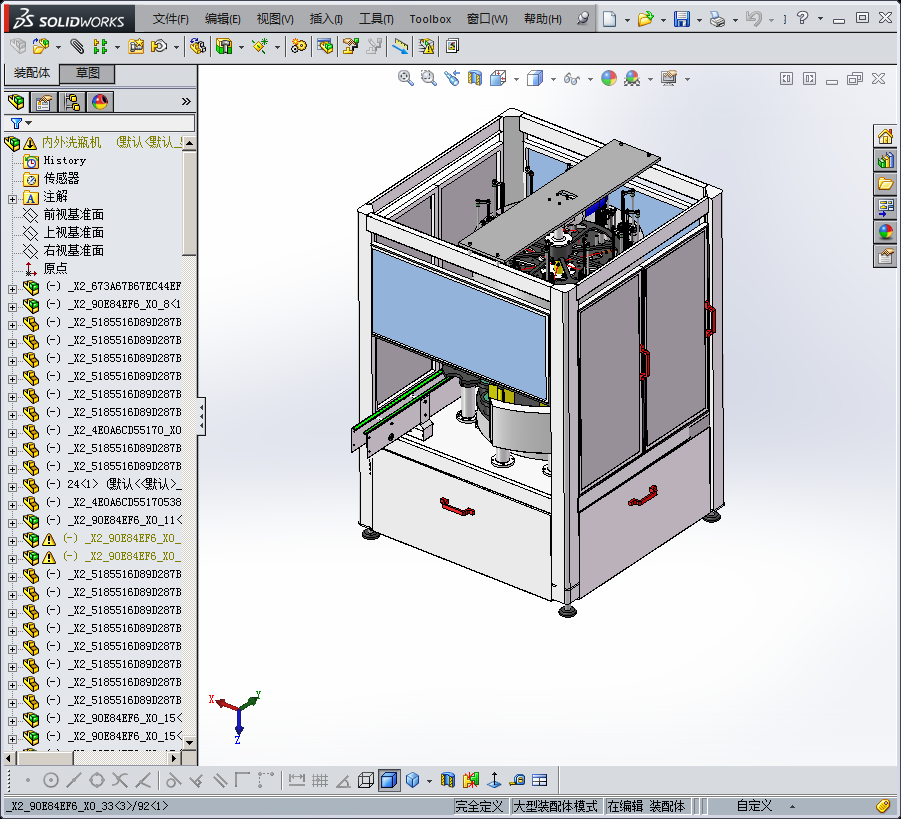This screenshot has width=901, height=819.
Task: Click the 大型装配体模式 status bar indicator
Action: [x=555, y=806]
